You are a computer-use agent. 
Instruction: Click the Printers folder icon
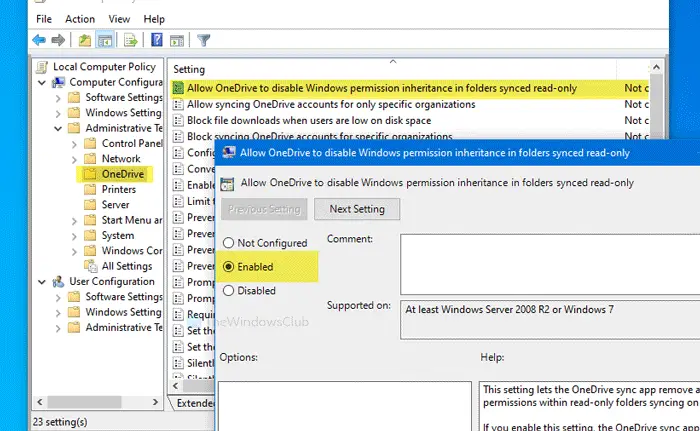(90, 189)
